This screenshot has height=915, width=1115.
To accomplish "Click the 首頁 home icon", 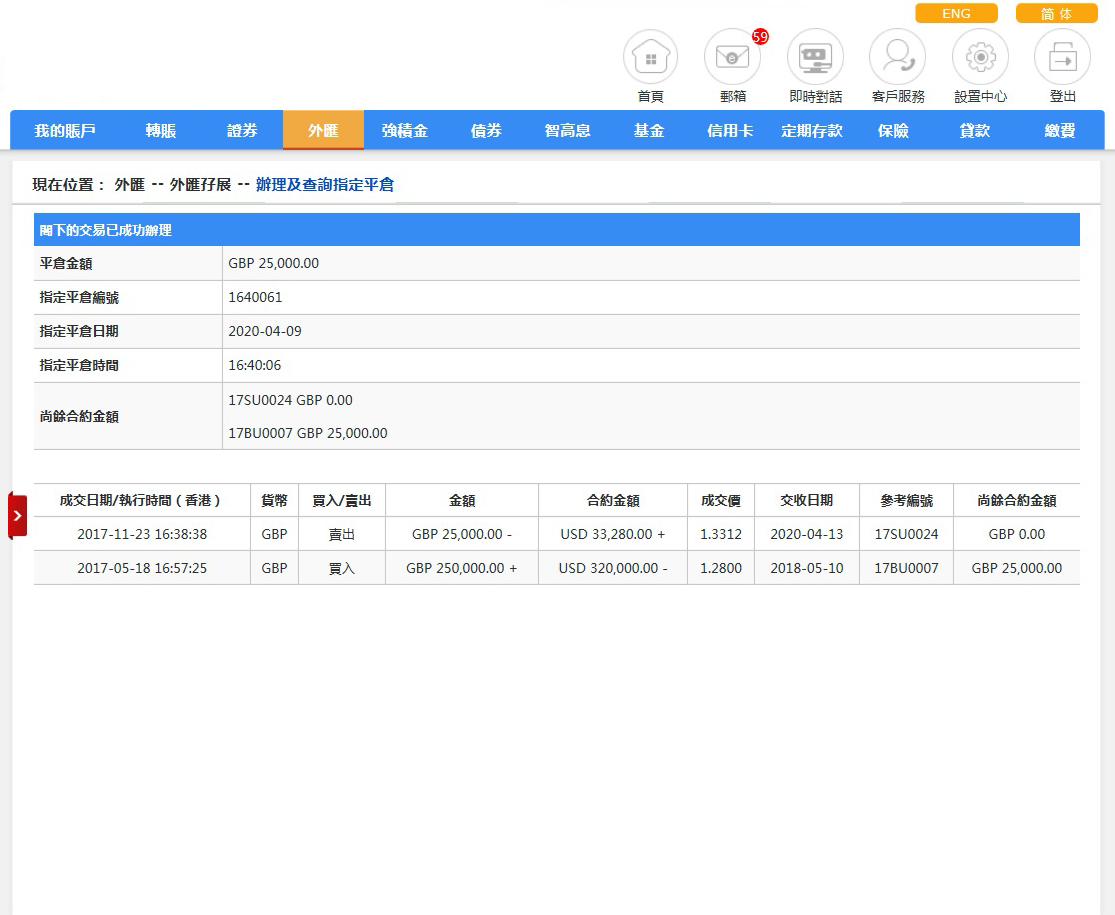I will click(x=650, y=58).
